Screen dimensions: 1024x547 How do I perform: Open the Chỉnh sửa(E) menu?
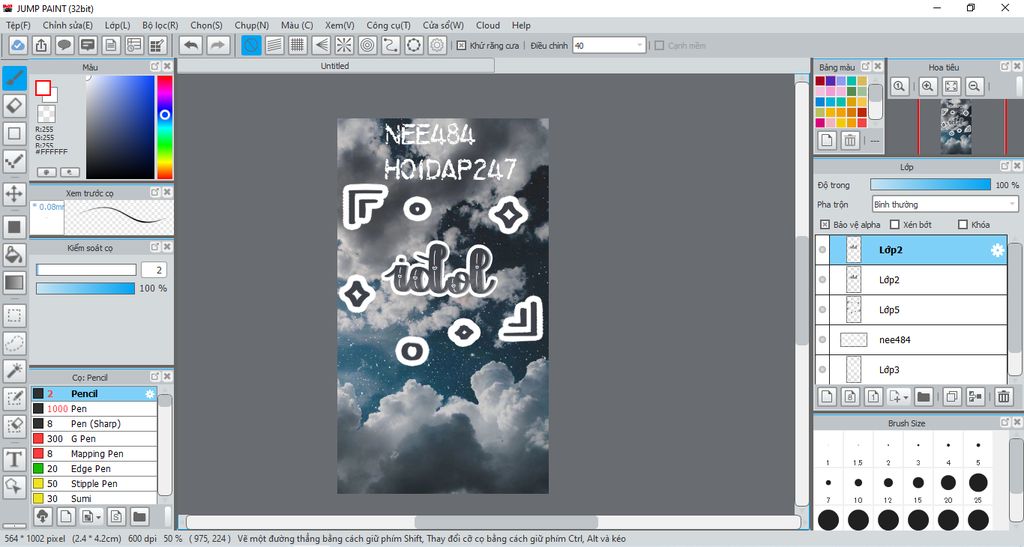67,25
